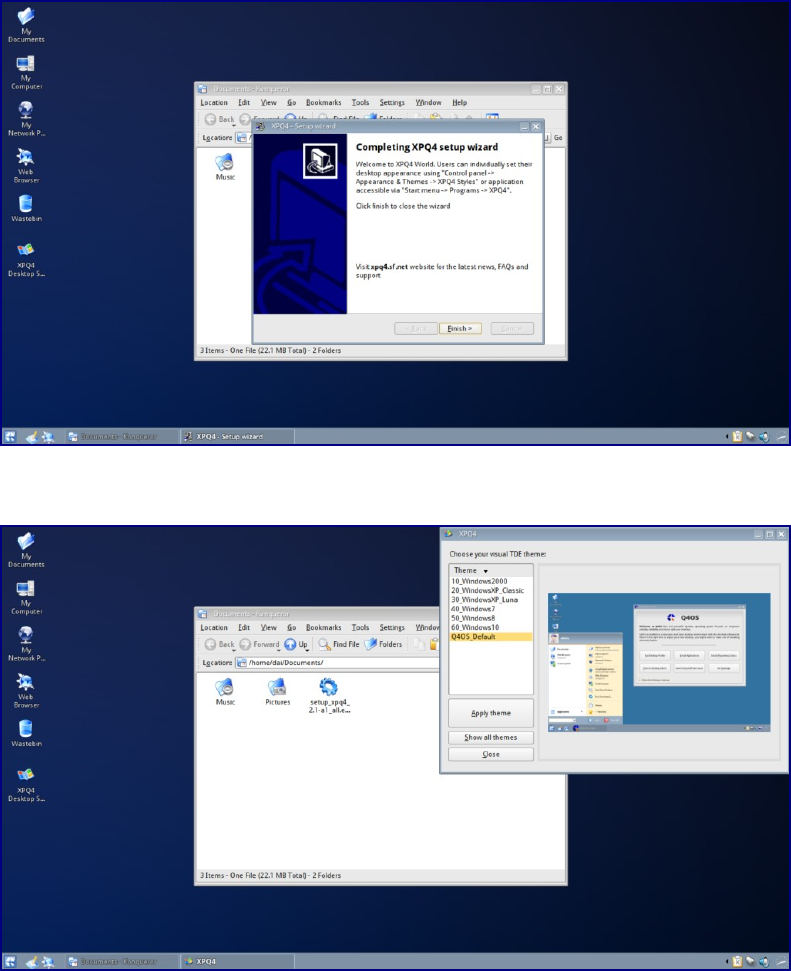The height and width of the screenshot is (971, 791).
Task: Click clipboard tray icon on desktop with theme window
Action: (x=737, y=962)
